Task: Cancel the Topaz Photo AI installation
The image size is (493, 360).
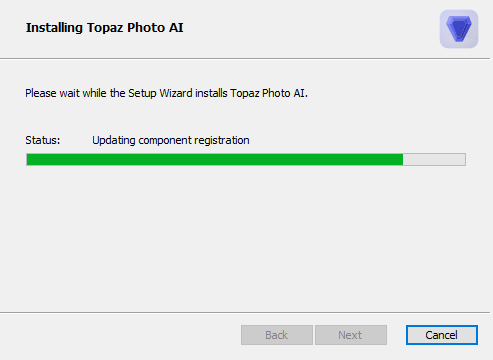Action: point(442,335)
